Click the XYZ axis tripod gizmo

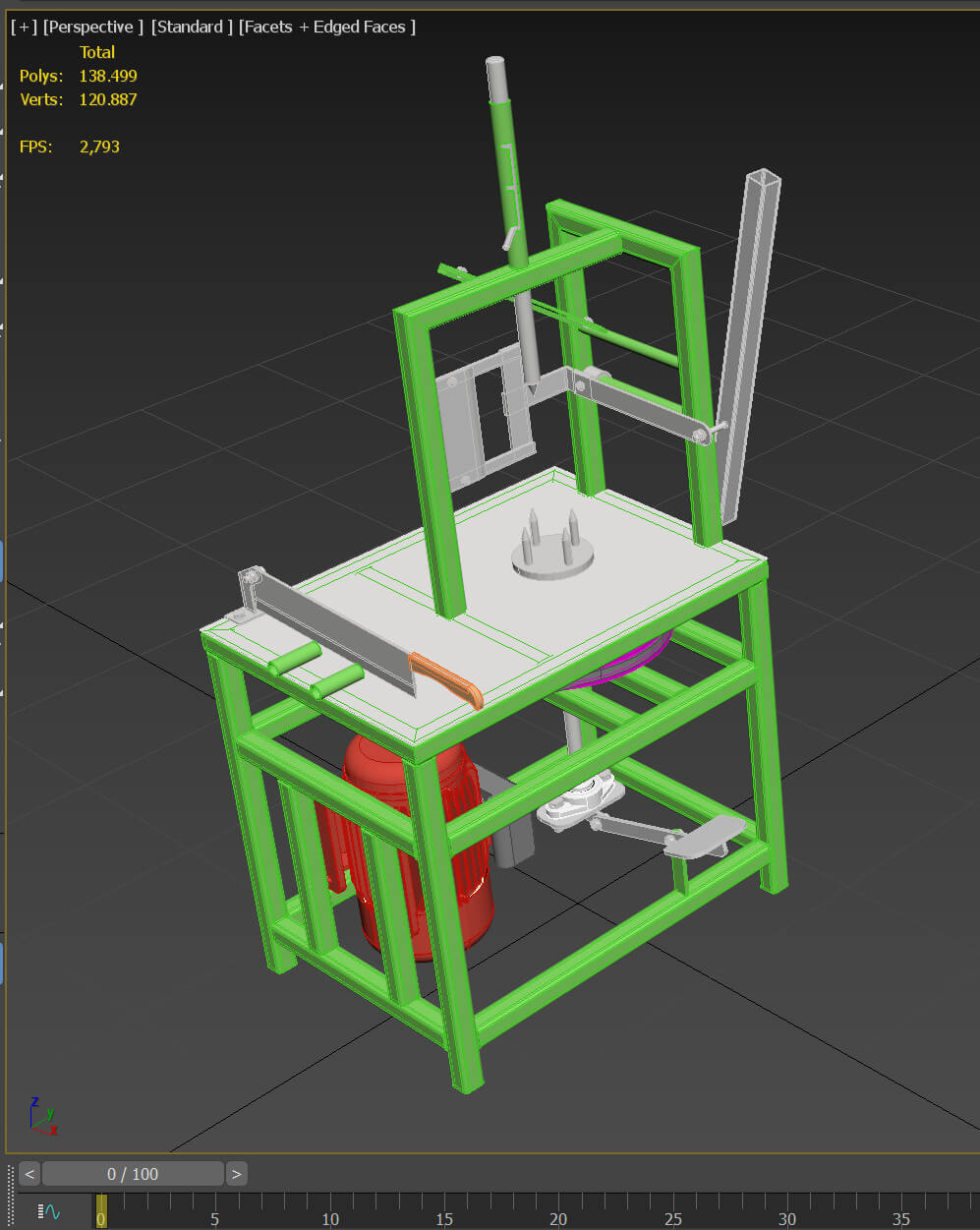[x=41, y=1117]
